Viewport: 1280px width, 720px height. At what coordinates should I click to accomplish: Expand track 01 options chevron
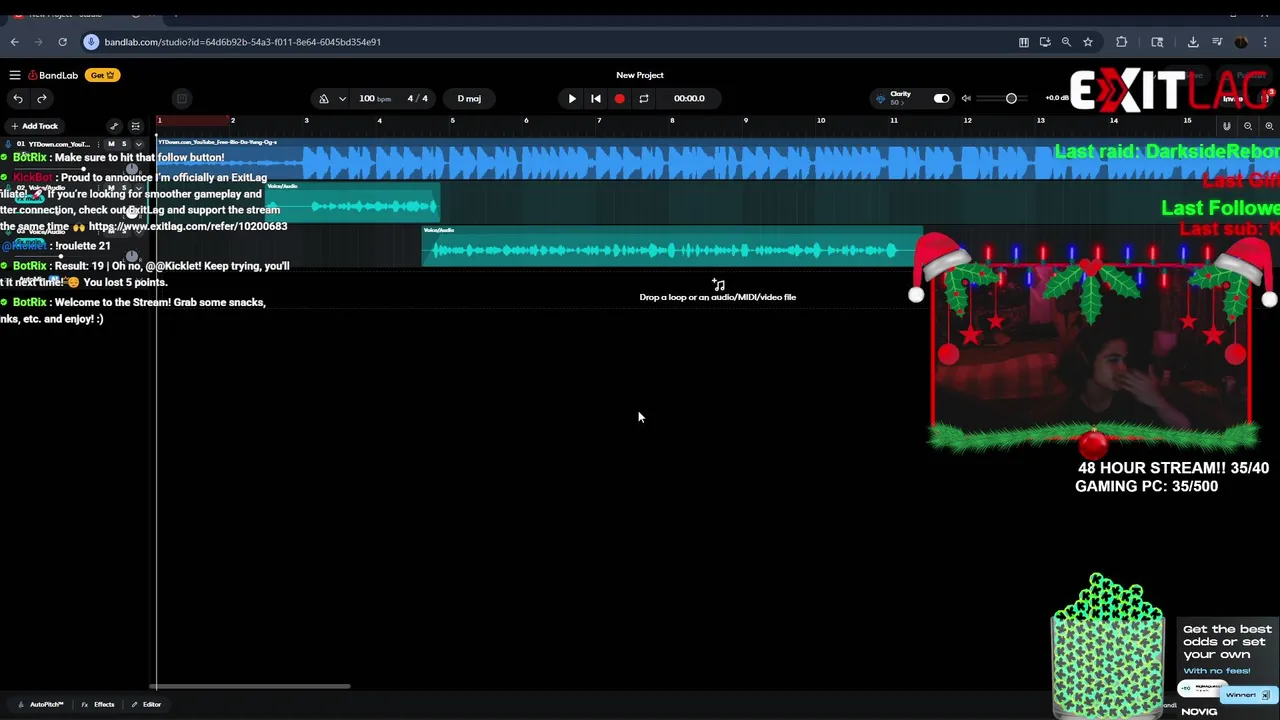coord(139,144)
